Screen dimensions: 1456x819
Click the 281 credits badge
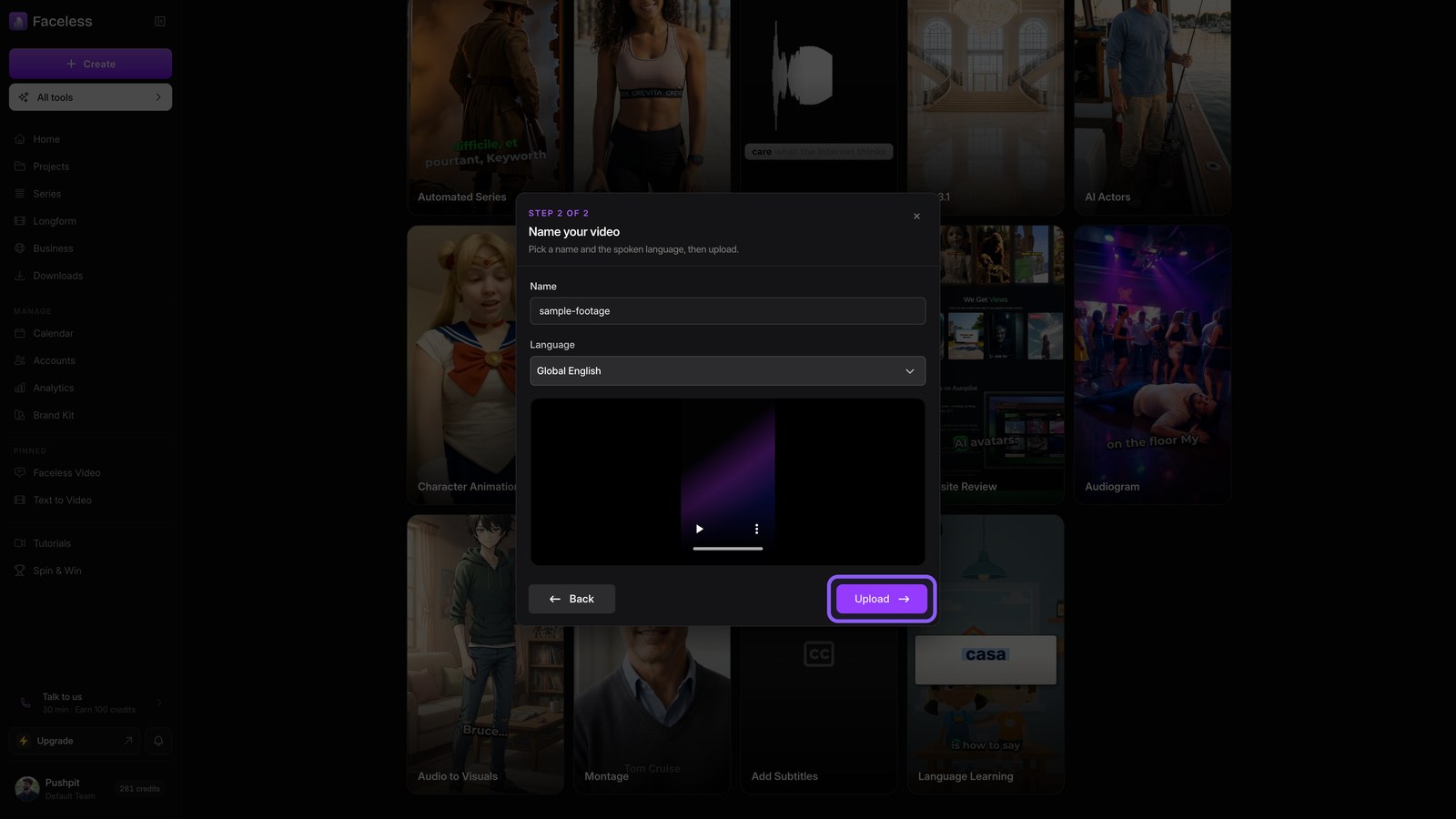pyautogui.click(x=139, y=789)
